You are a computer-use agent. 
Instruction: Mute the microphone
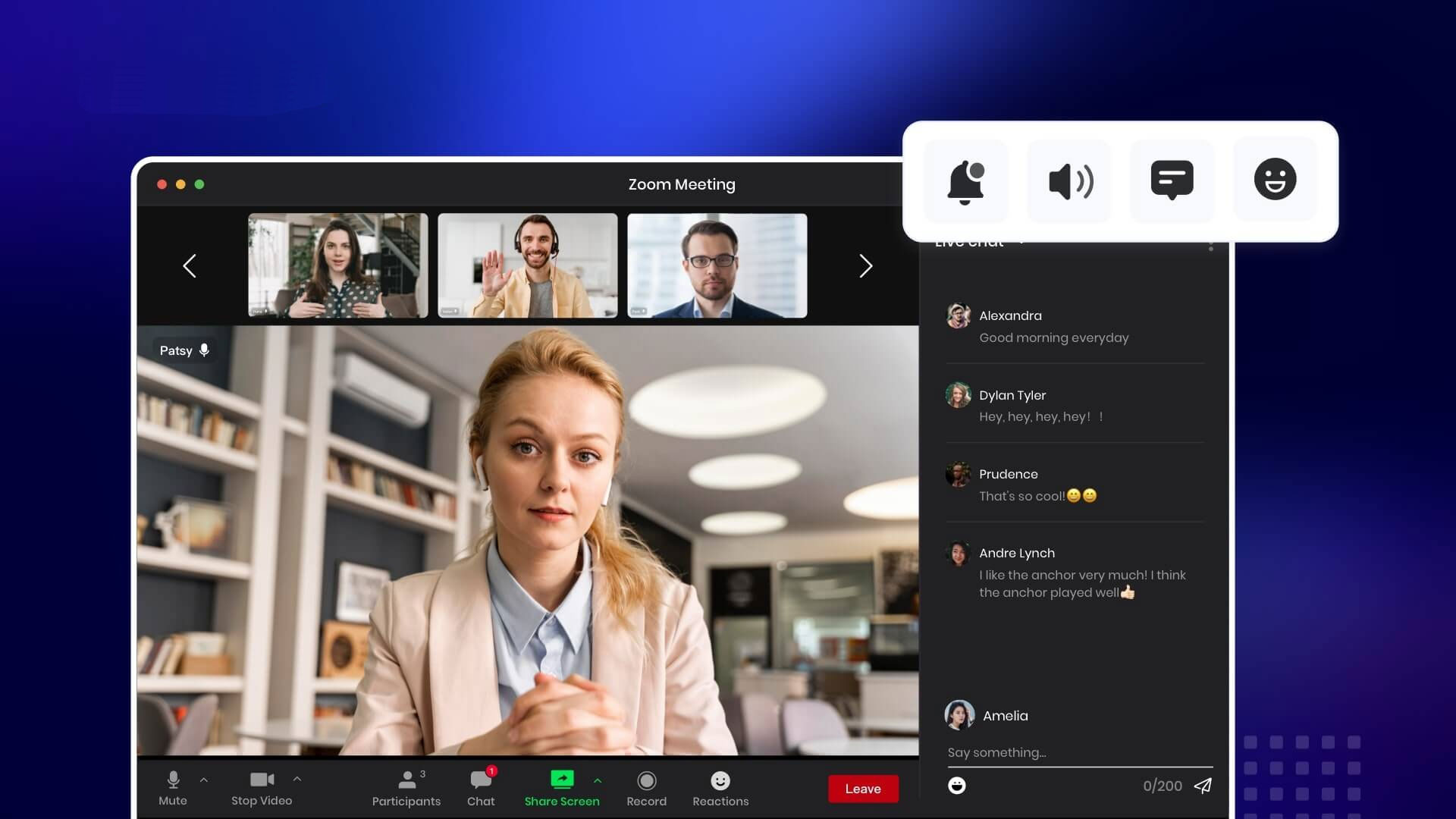tap(173, 788)
